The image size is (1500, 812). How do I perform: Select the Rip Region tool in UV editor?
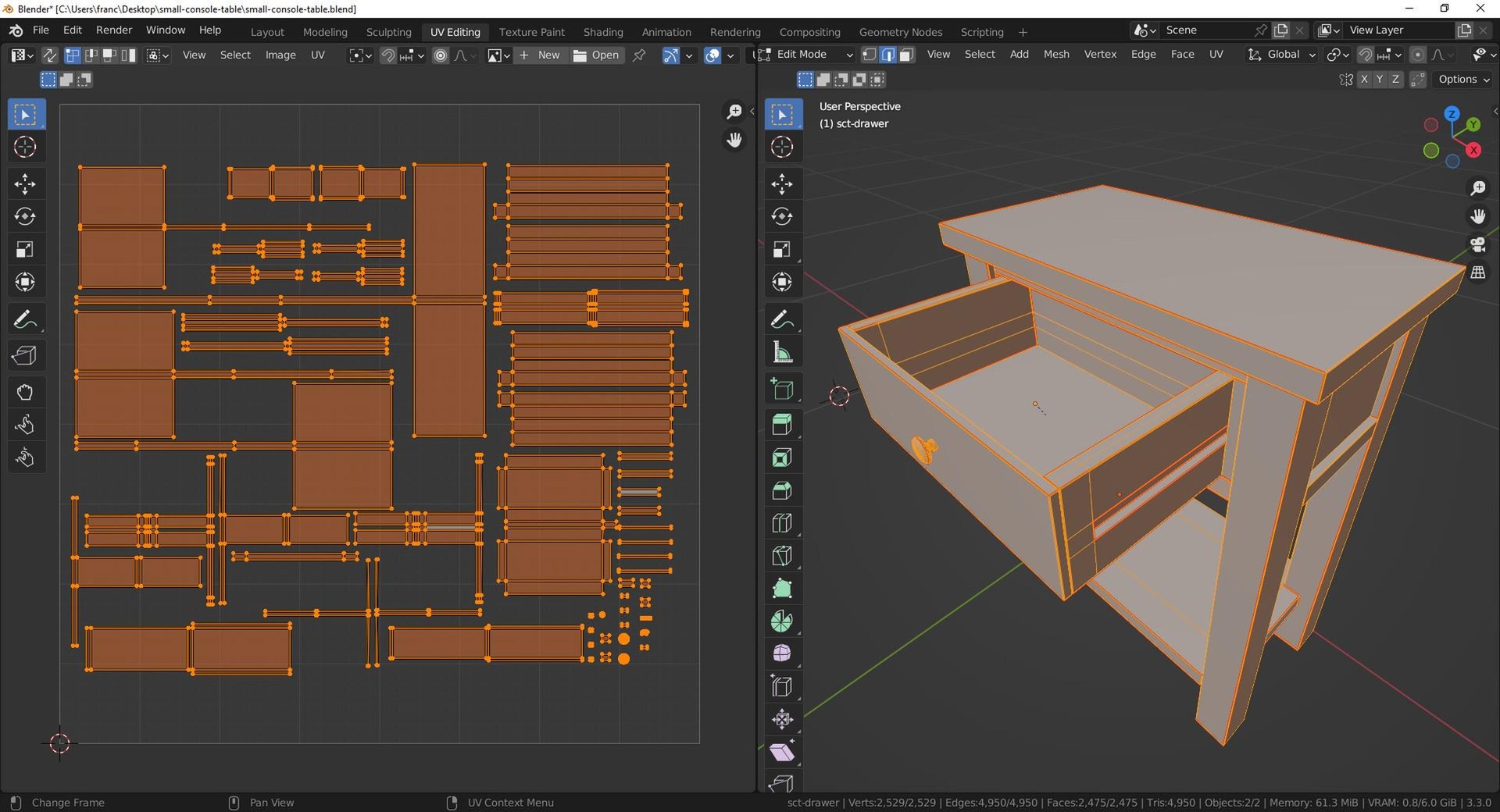click(x=25, y=355)
